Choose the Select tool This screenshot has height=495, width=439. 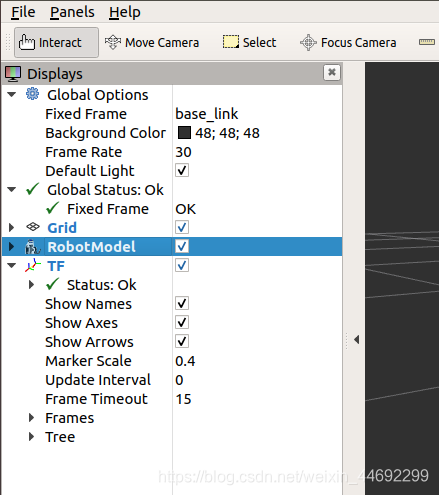[249, 42]
